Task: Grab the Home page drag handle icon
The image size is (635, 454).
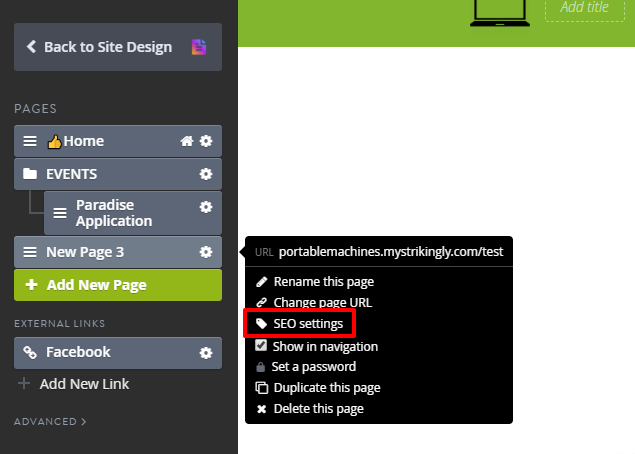Action: (x=30, y=141)
